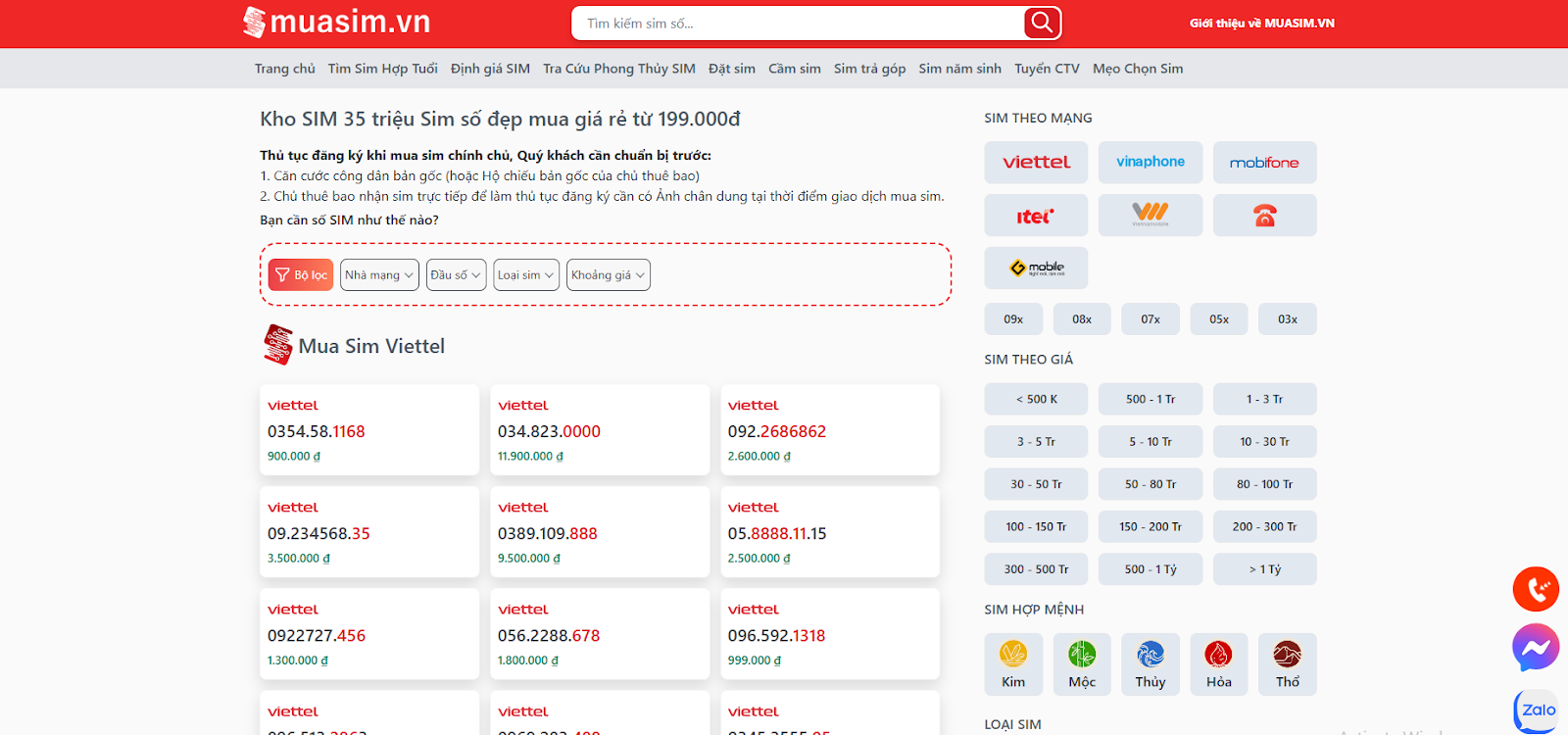Choose the Mộc element icon
Image resolution: width=1568 pixels, height=735 pixels.
point(1082,664)
